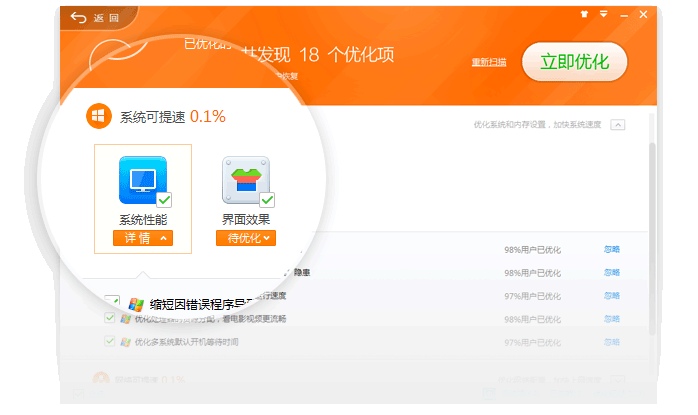Screen dimensions: 698x415
Task: Collapse the 详情 dropdown under 系统性能
Action: [142, 238]
